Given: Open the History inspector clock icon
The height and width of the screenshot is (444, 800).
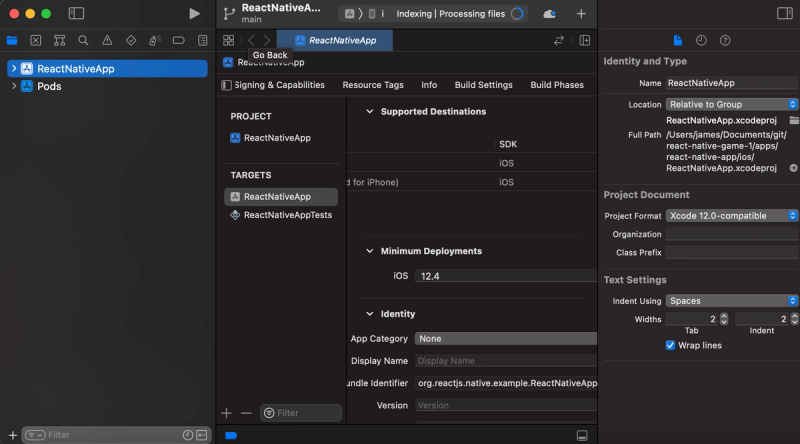Looking at the screenshot, I should [x=701, y=40].
